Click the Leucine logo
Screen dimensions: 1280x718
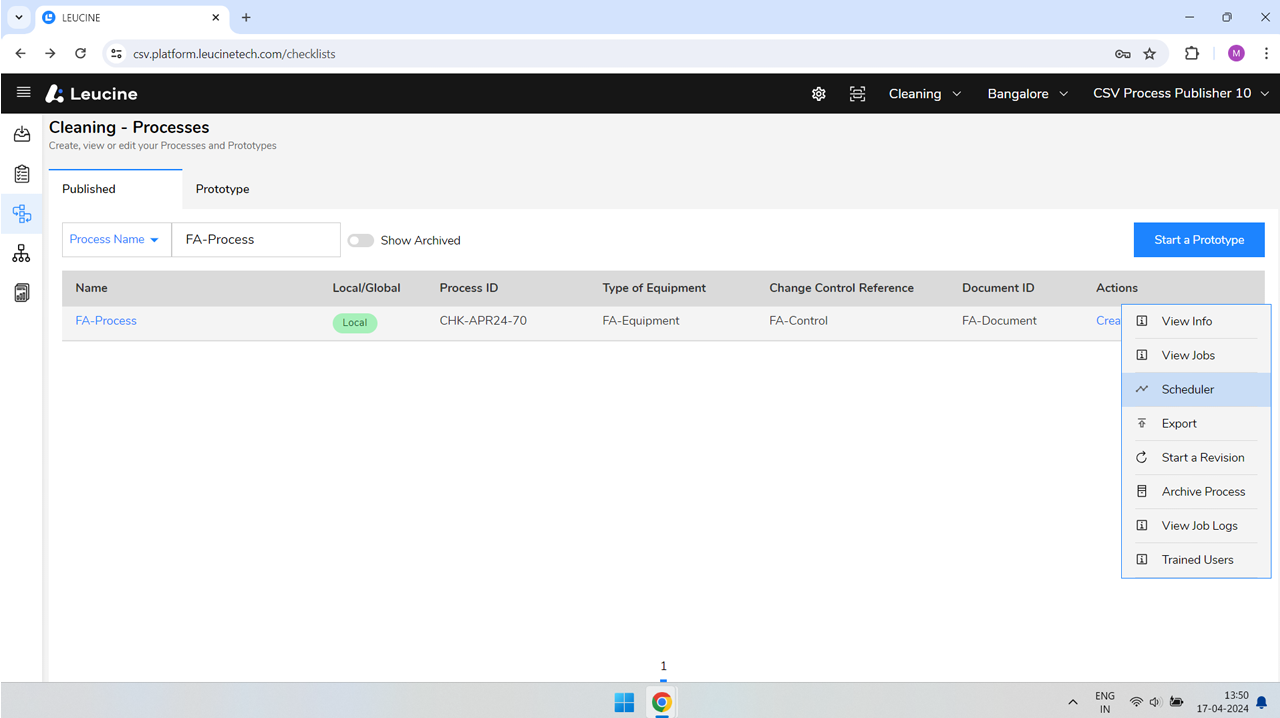(91, 93)
